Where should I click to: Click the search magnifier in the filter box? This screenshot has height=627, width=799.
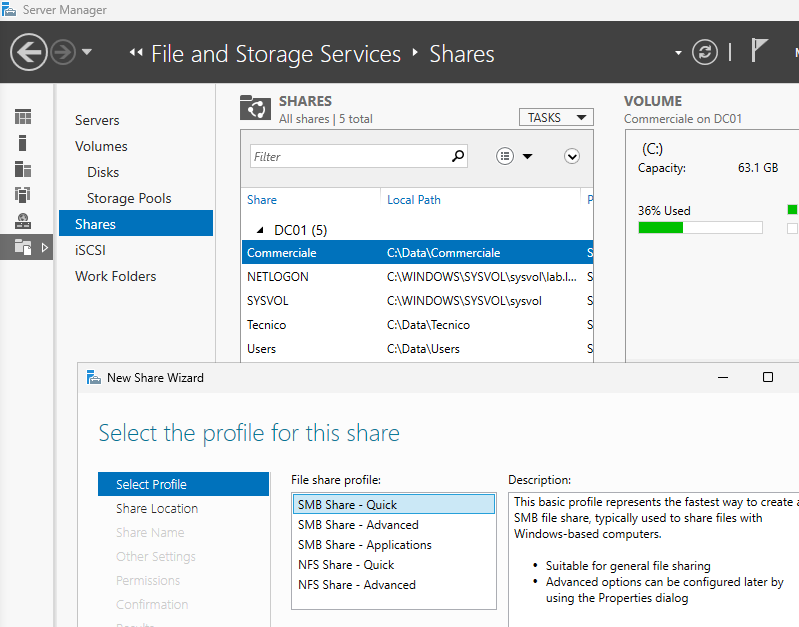458,156
